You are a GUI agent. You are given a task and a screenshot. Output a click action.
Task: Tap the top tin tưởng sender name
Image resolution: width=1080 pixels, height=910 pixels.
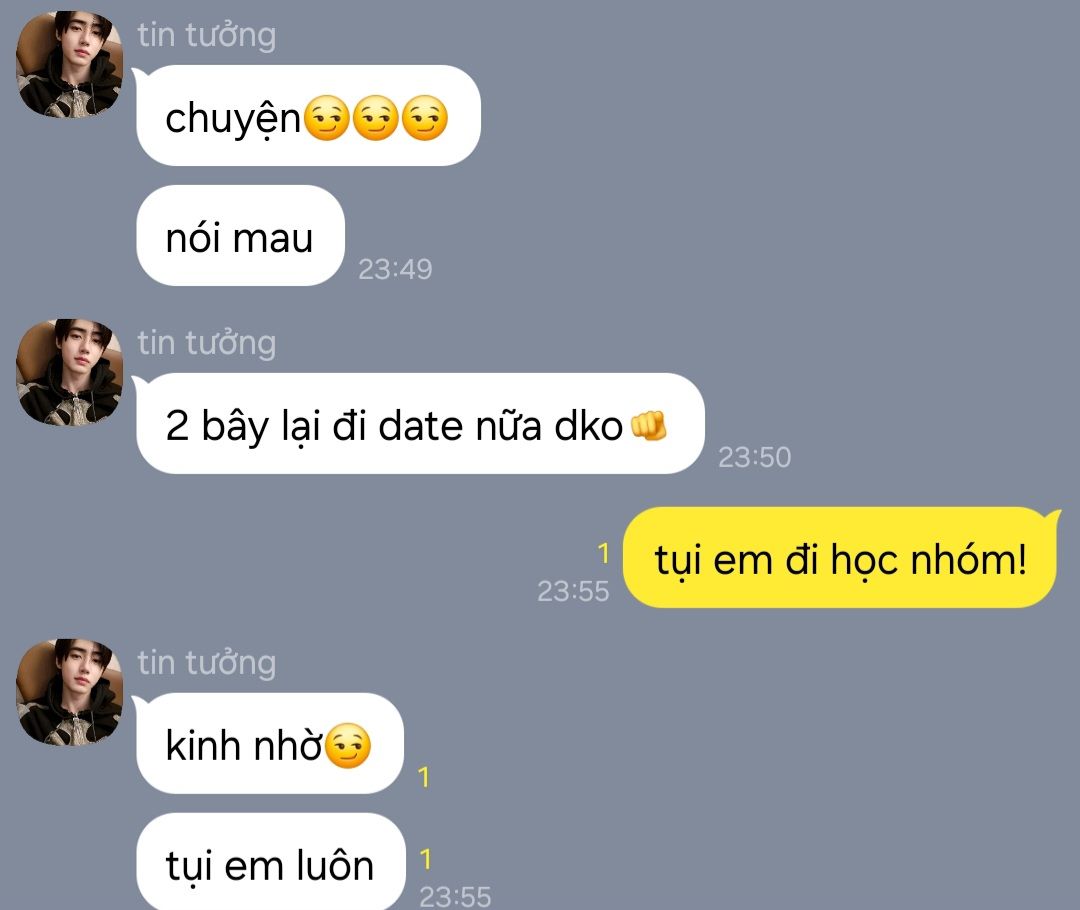tap(207, 35)
